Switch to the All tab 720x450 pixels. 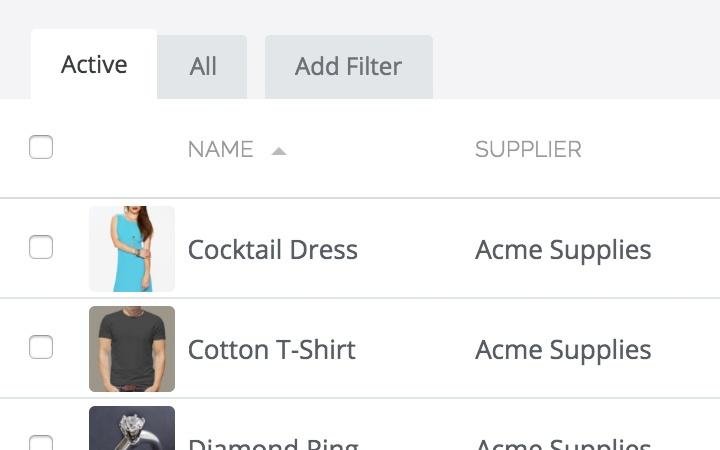click(x=202, y=67)
